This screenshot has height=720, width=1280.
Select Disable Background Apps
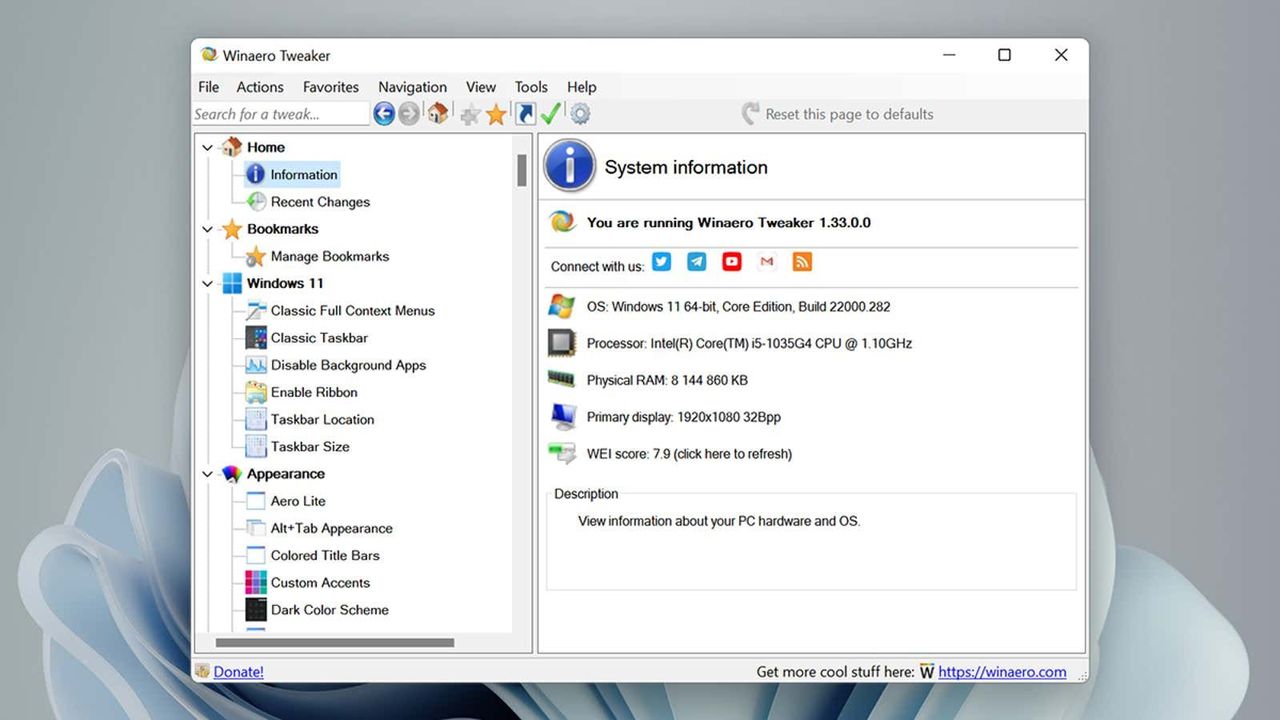(x=348, y=365)
